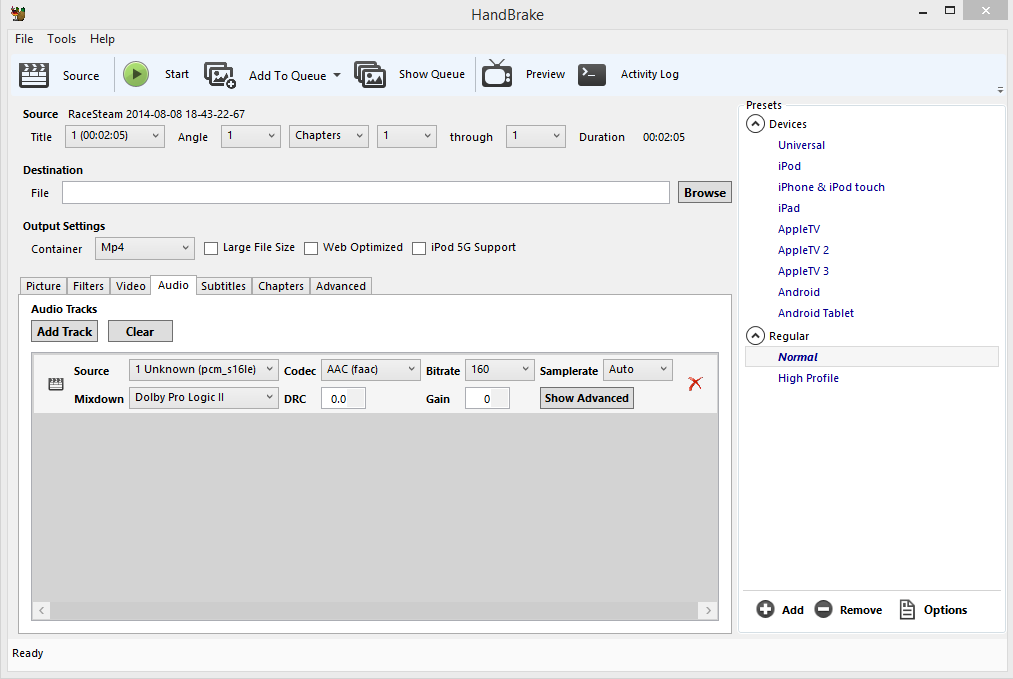Open audio Source track dropdown
The height and width of the screenshot is (679, 1013).
tap(204, 370)
